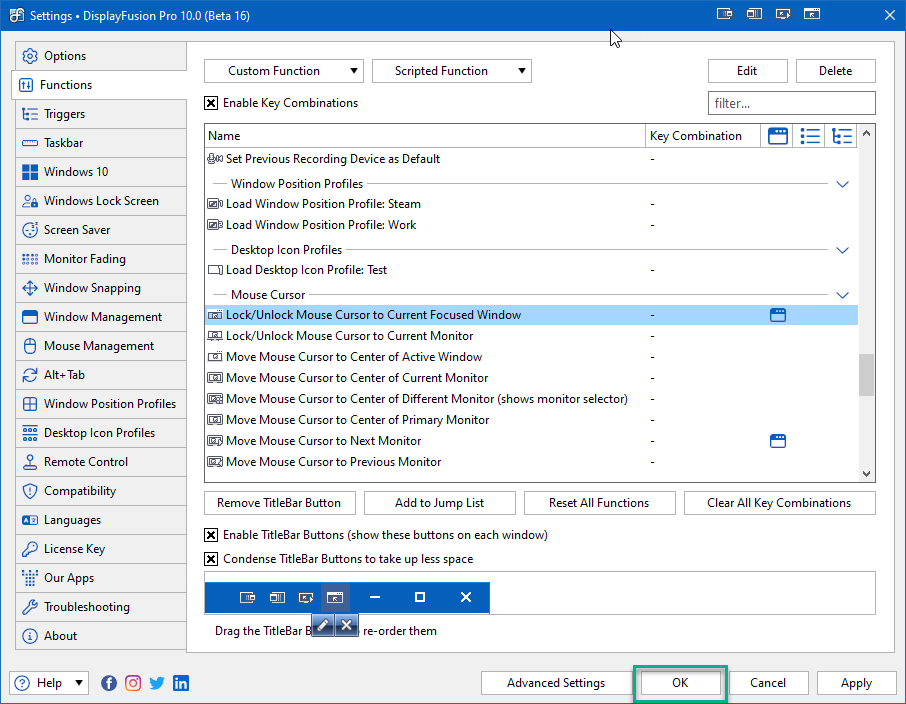Screen dimensions: 906x704
Task: Open the Custom Function dropdown
Action: tap(284, 71)
